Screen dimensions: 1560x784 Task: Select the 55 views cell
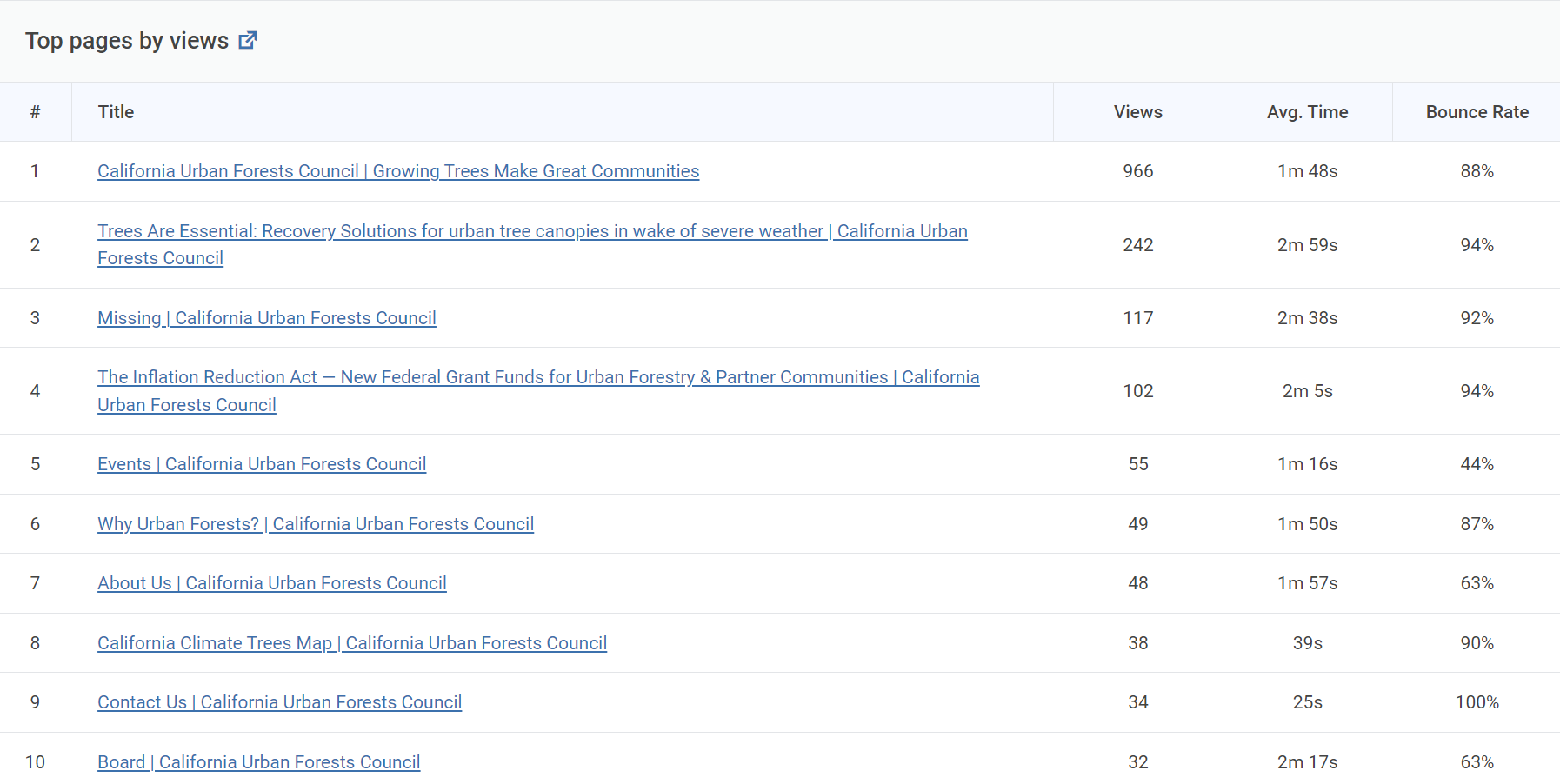tap(1138, 464)
